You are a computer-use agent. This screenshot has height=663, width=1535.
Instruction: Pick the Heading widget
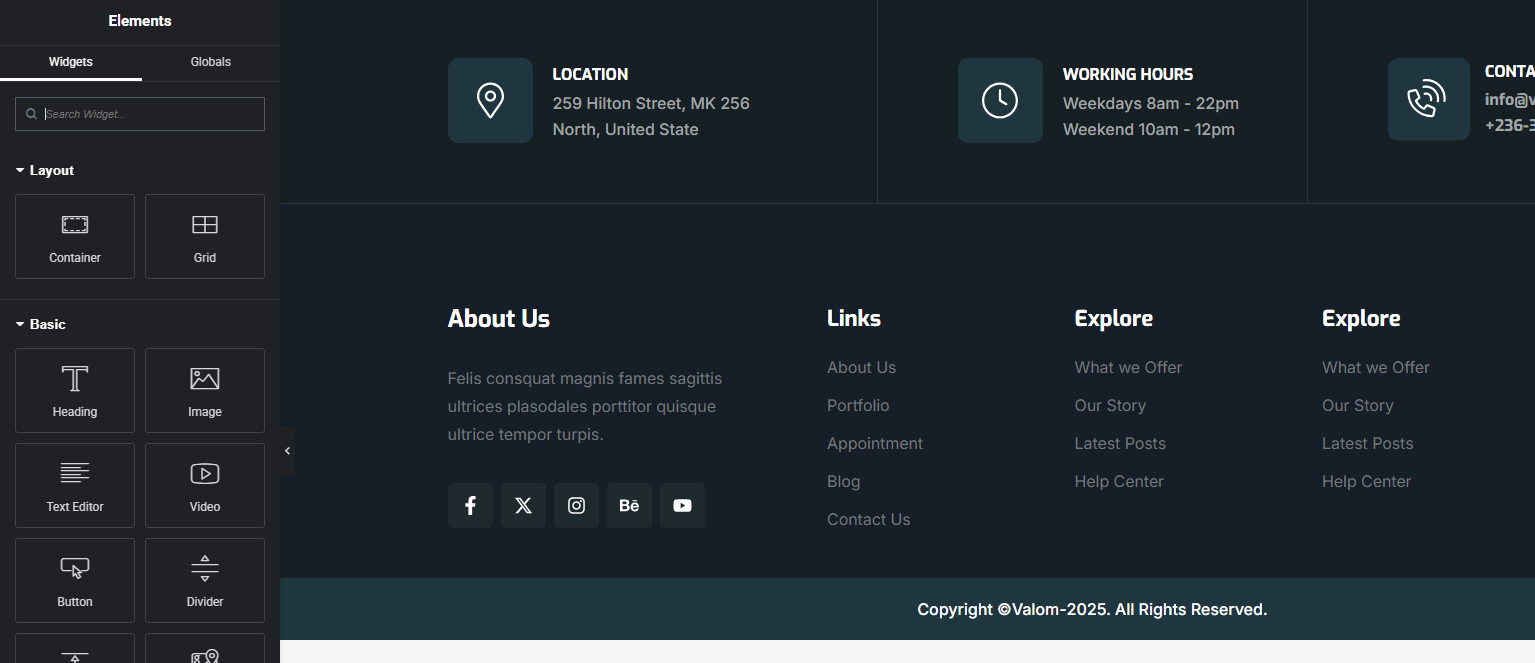(75, 390)
